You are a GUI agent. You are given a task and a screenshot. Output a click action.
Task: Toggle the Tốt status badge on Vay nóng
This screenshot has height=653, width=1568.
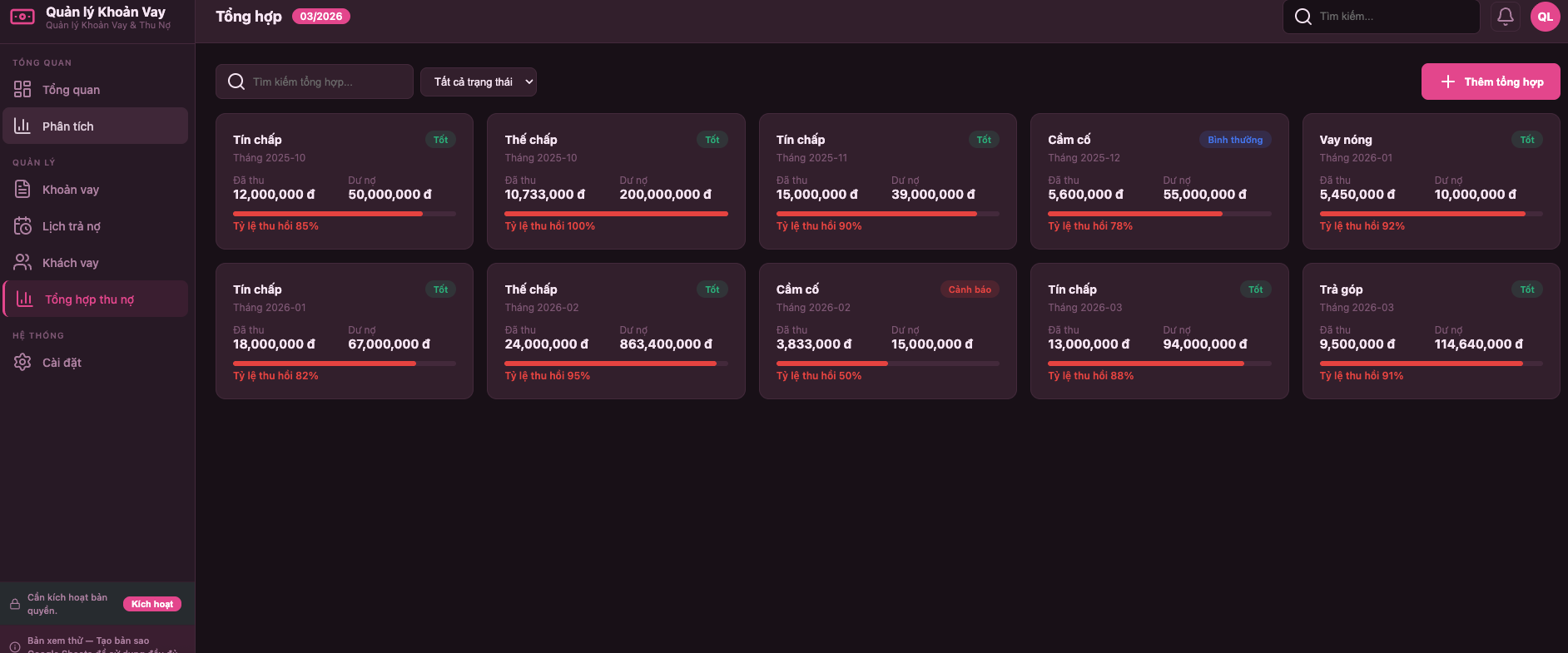1527,139
